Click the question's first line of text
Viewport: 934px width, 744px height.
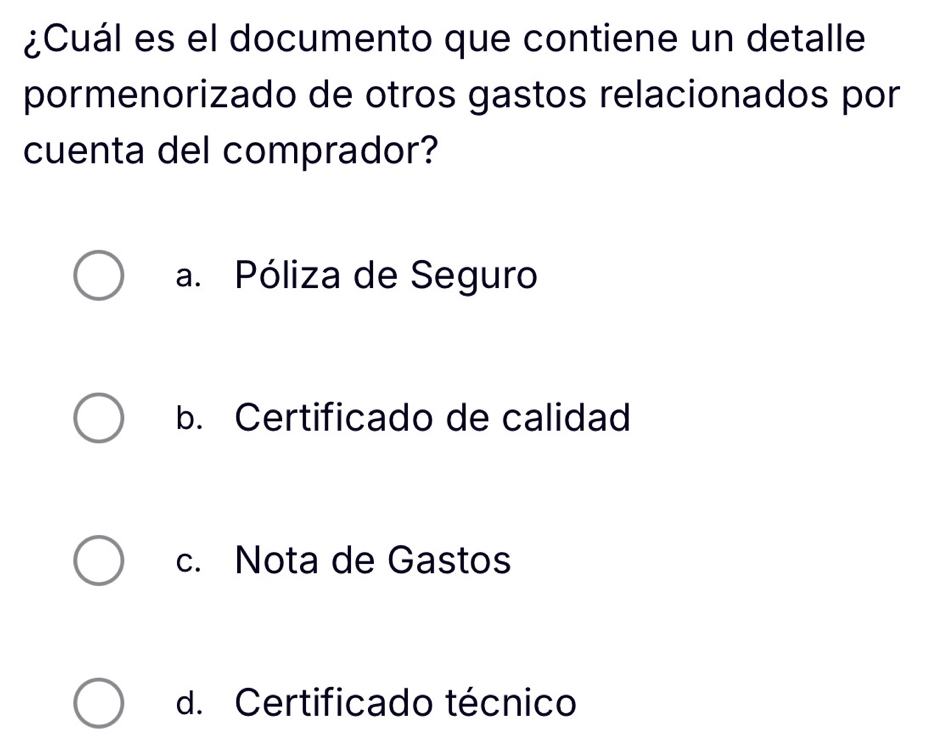(x=444, y=39)
